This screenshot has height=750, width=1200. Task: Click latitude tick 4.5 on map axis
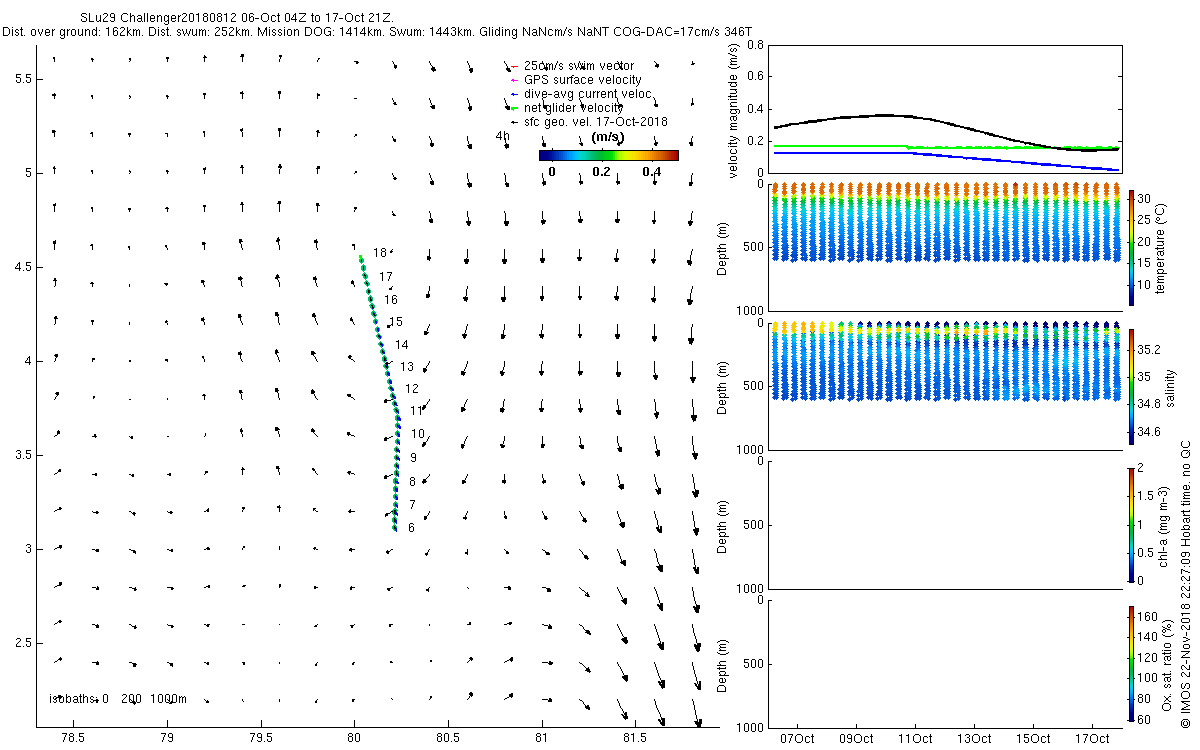23,267
